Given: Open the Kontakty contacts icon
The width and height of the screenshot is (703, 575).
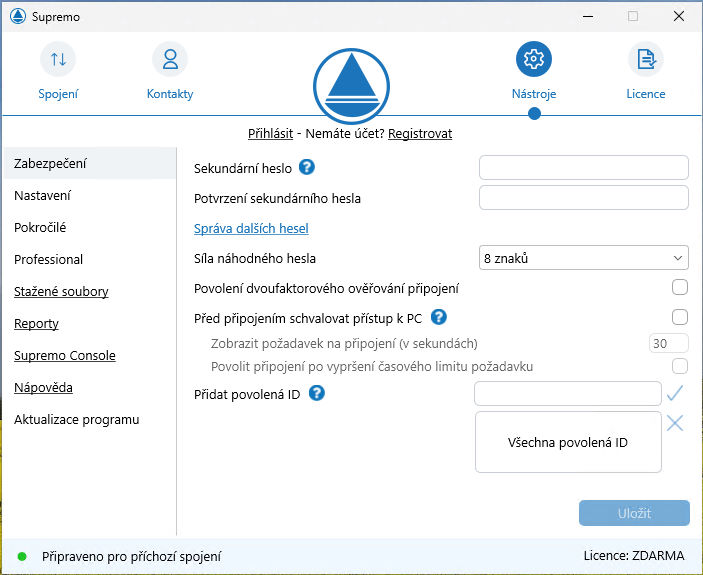Looking at the screenshot, I should tap(170, 60).
